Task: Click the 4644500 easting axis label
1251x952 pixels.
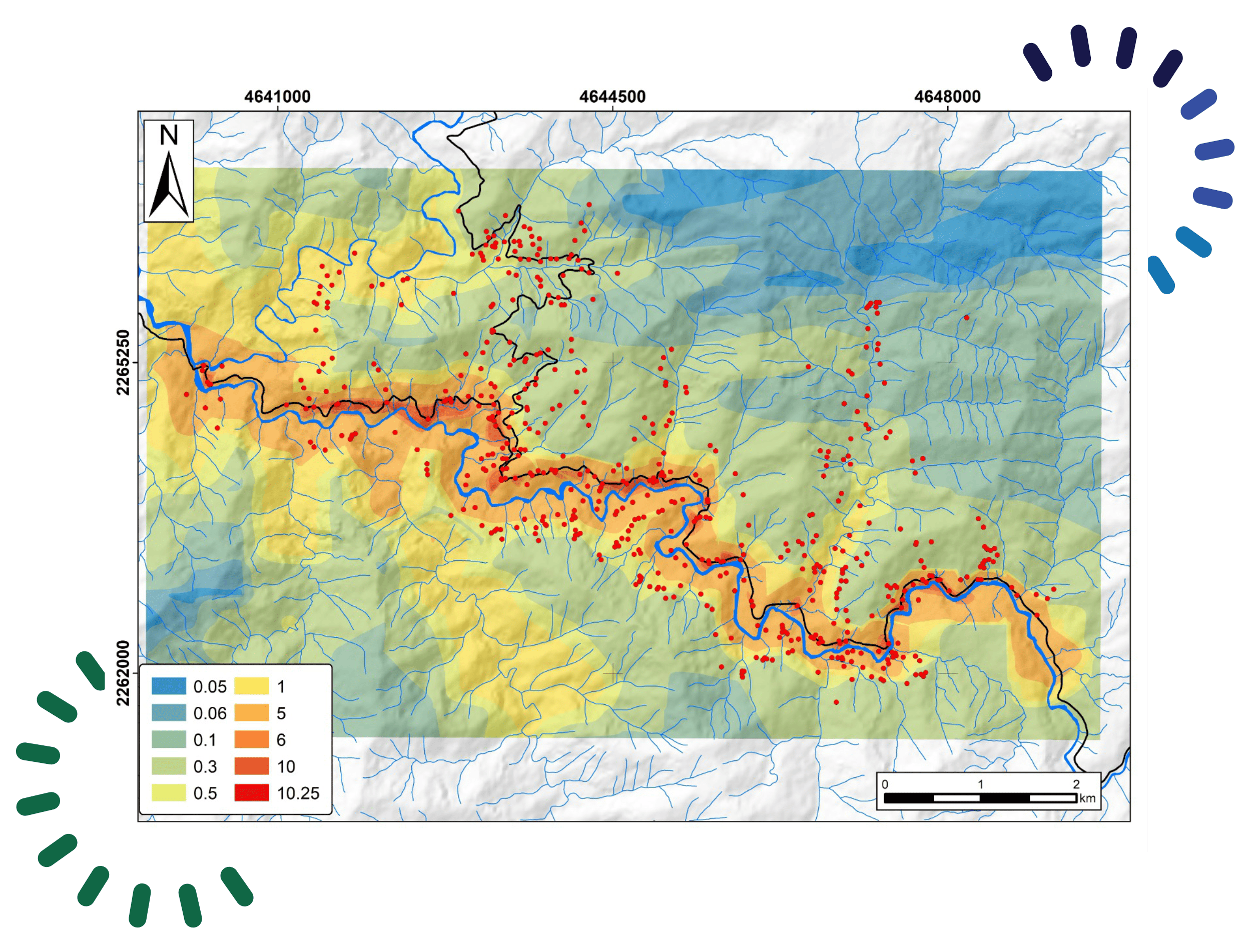Action: (612, 97)
